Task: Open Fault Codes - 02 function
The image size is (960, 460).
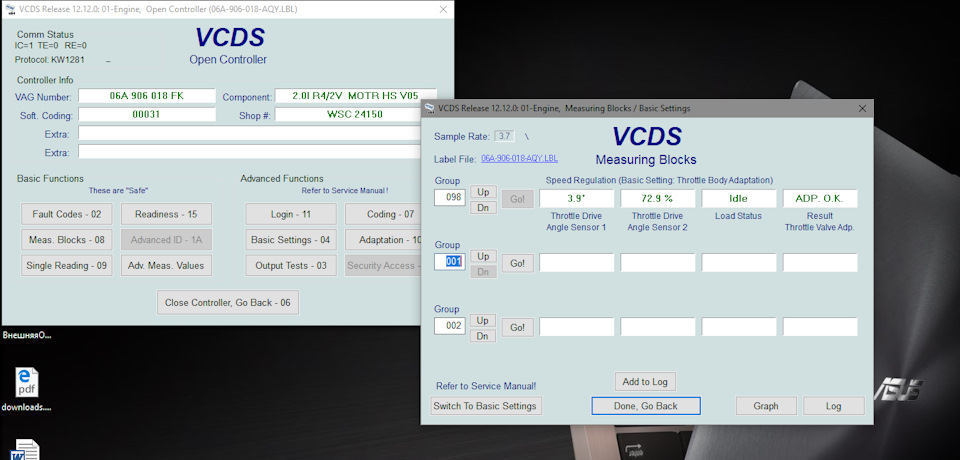Action: (66, 214)
